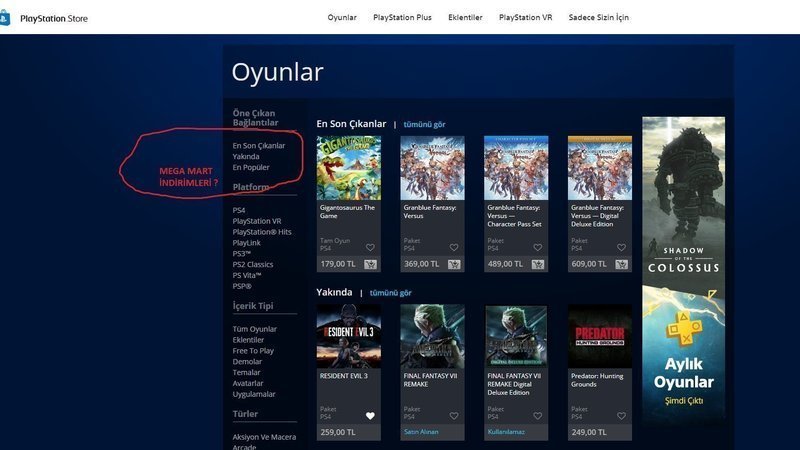Open Yakında sidebar link

[246, 157]
